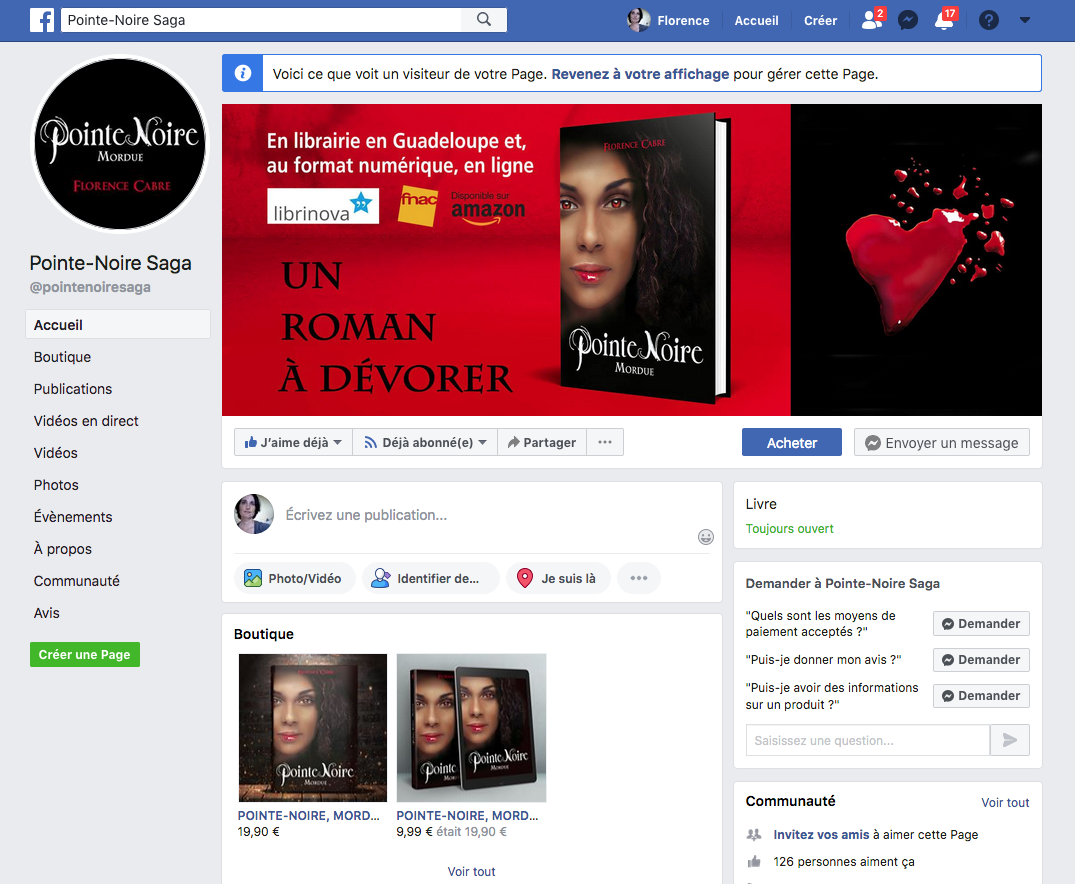Open the 19,90 € book product thumbnail
This screenshot has width=1075, height=884.
[312, 728]
